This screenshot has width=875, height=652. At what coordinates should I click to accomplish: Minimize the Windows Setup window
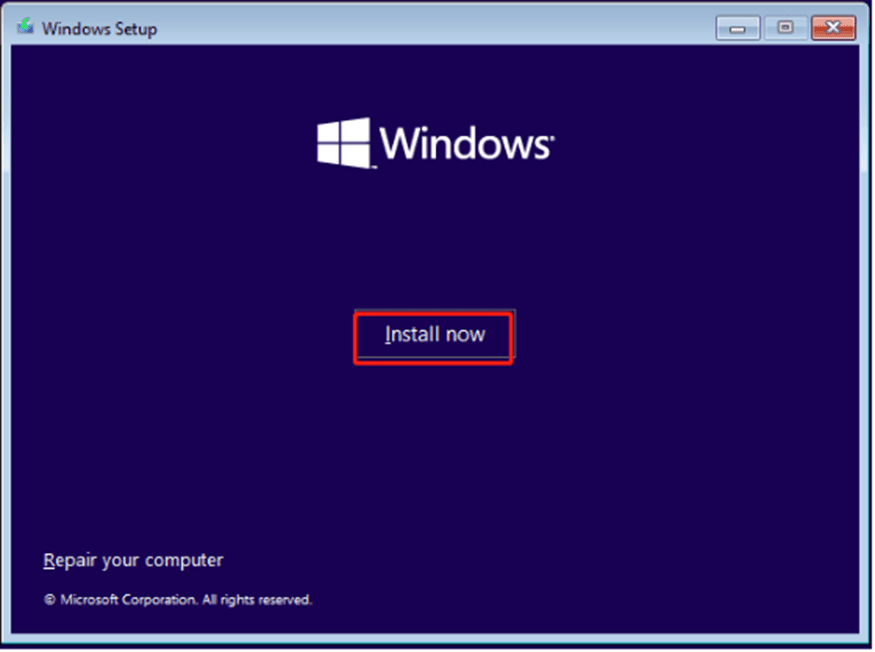coord(740,28)
